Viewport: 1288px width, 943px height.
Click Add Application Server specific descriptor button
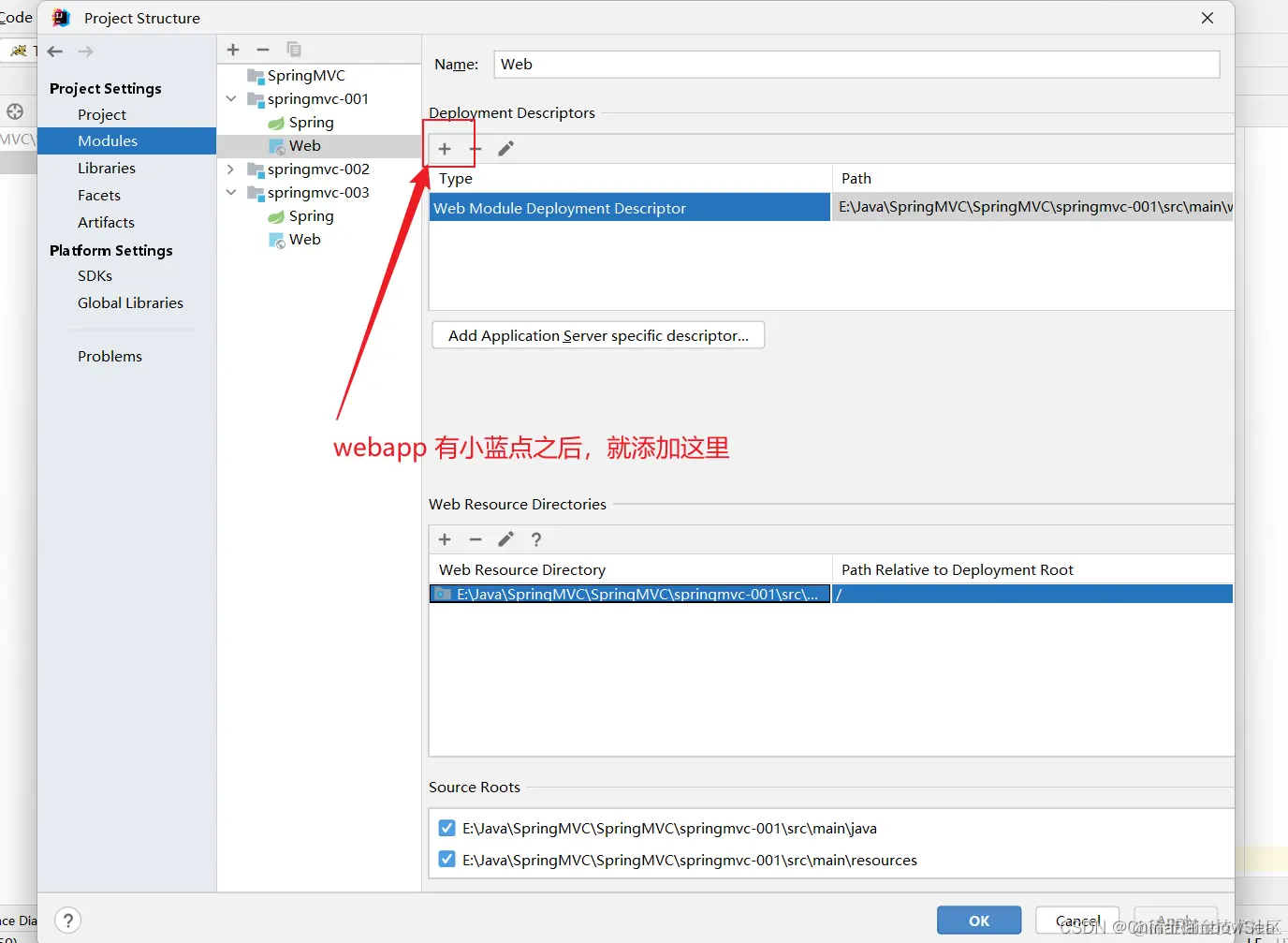click(x=598, y=335)
